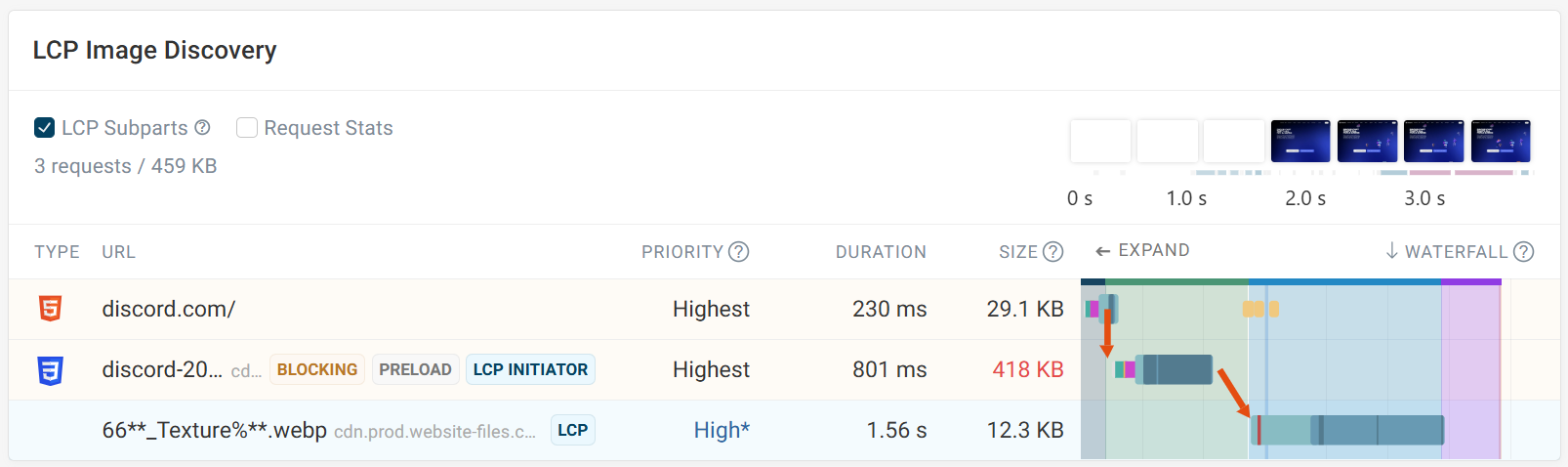Viewport: 1568px width, 467px height.
Task: Click the CSS3 icon for discord-20 stylesheet
Action: click(x=50, y=370)
